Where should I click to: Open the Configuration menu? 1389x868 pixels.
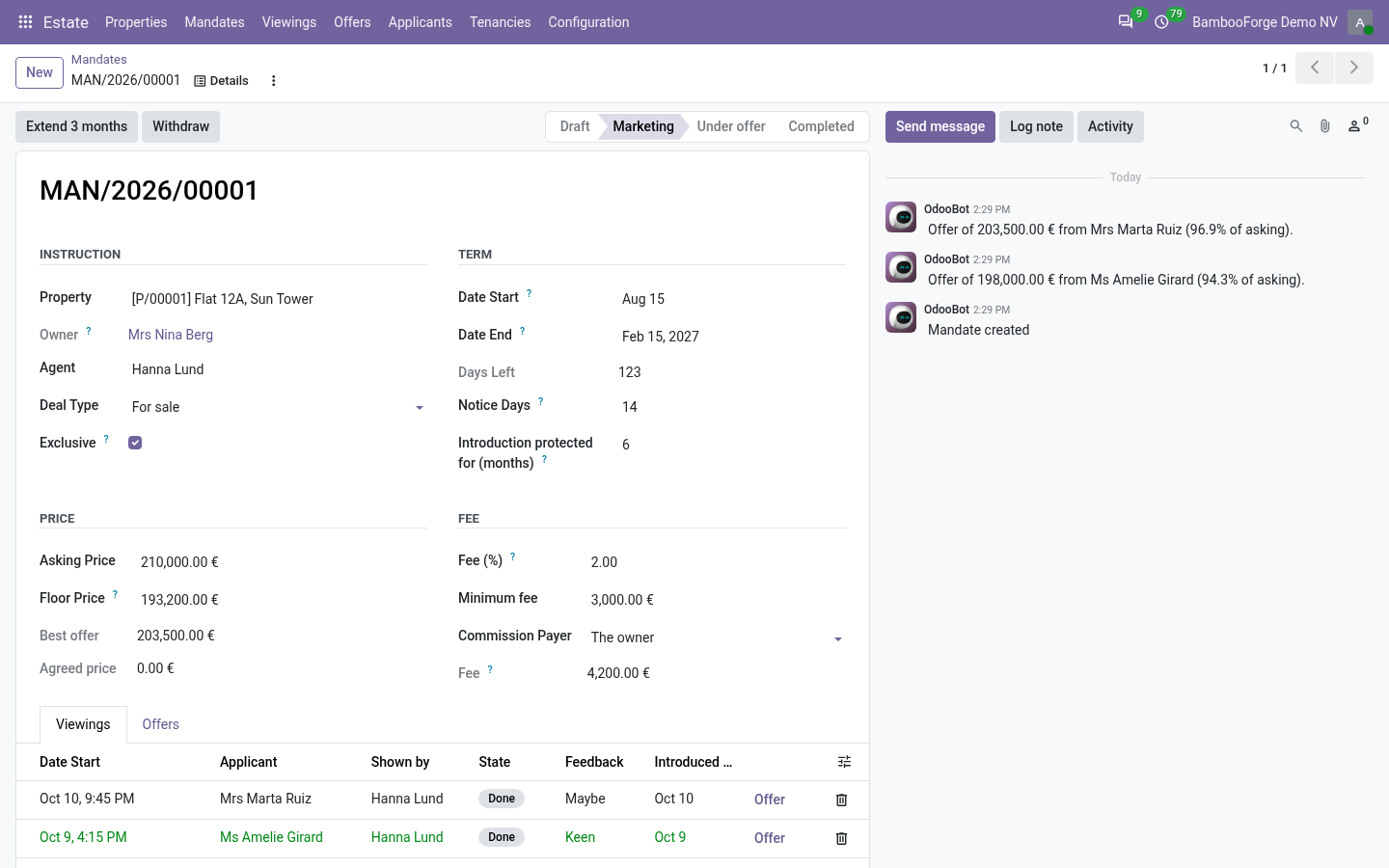(588, 22)
